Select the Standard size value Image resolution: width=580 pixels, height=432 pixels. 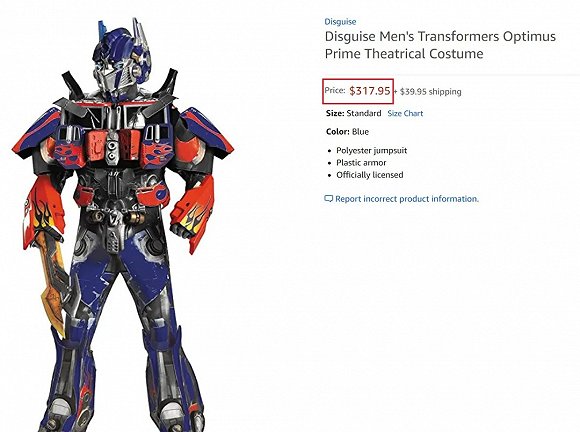coord(364,113)
